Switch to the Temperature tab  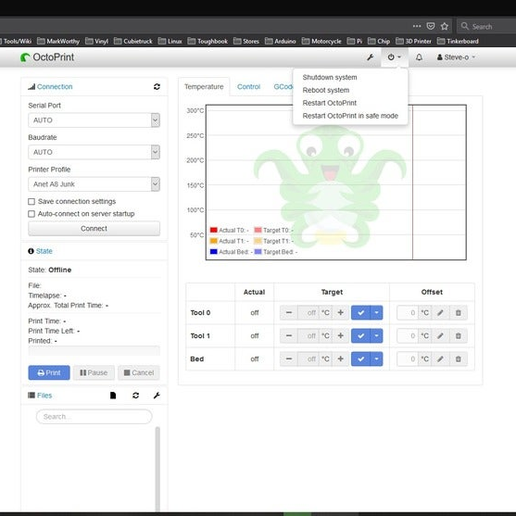(x=204, y=87)
